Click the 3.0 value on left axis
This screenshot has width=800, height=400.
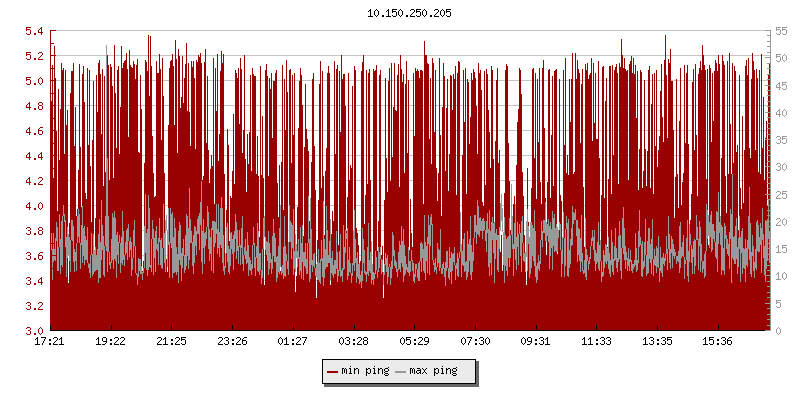[x=34, y=331]
